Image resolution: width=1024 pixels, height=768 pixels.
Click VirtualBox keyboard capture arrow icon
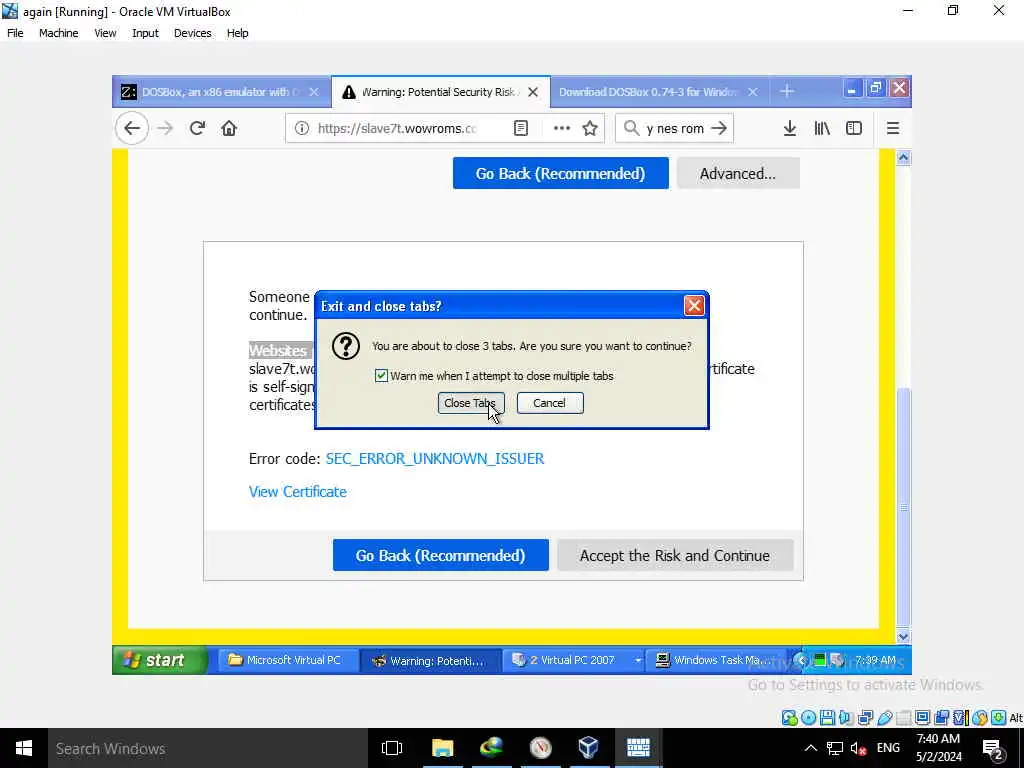coord(998,718)
